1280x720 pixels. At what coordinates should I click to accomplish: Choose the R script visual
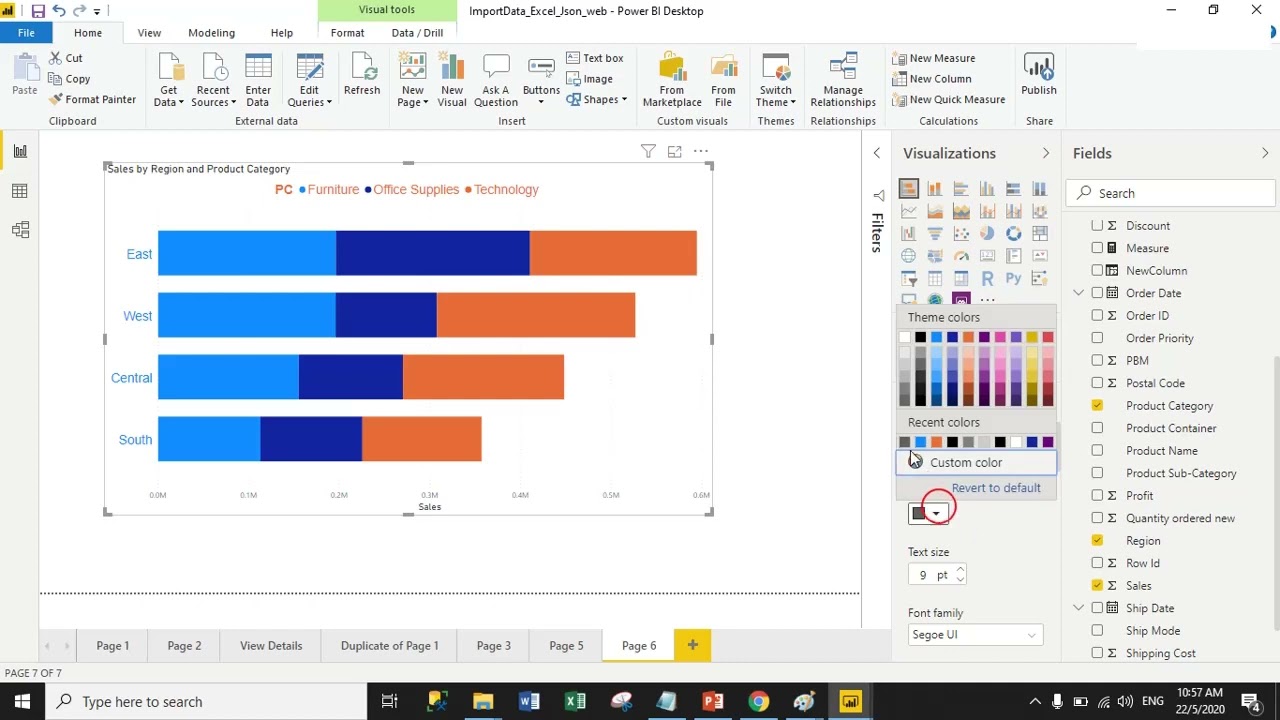(987, 279)
